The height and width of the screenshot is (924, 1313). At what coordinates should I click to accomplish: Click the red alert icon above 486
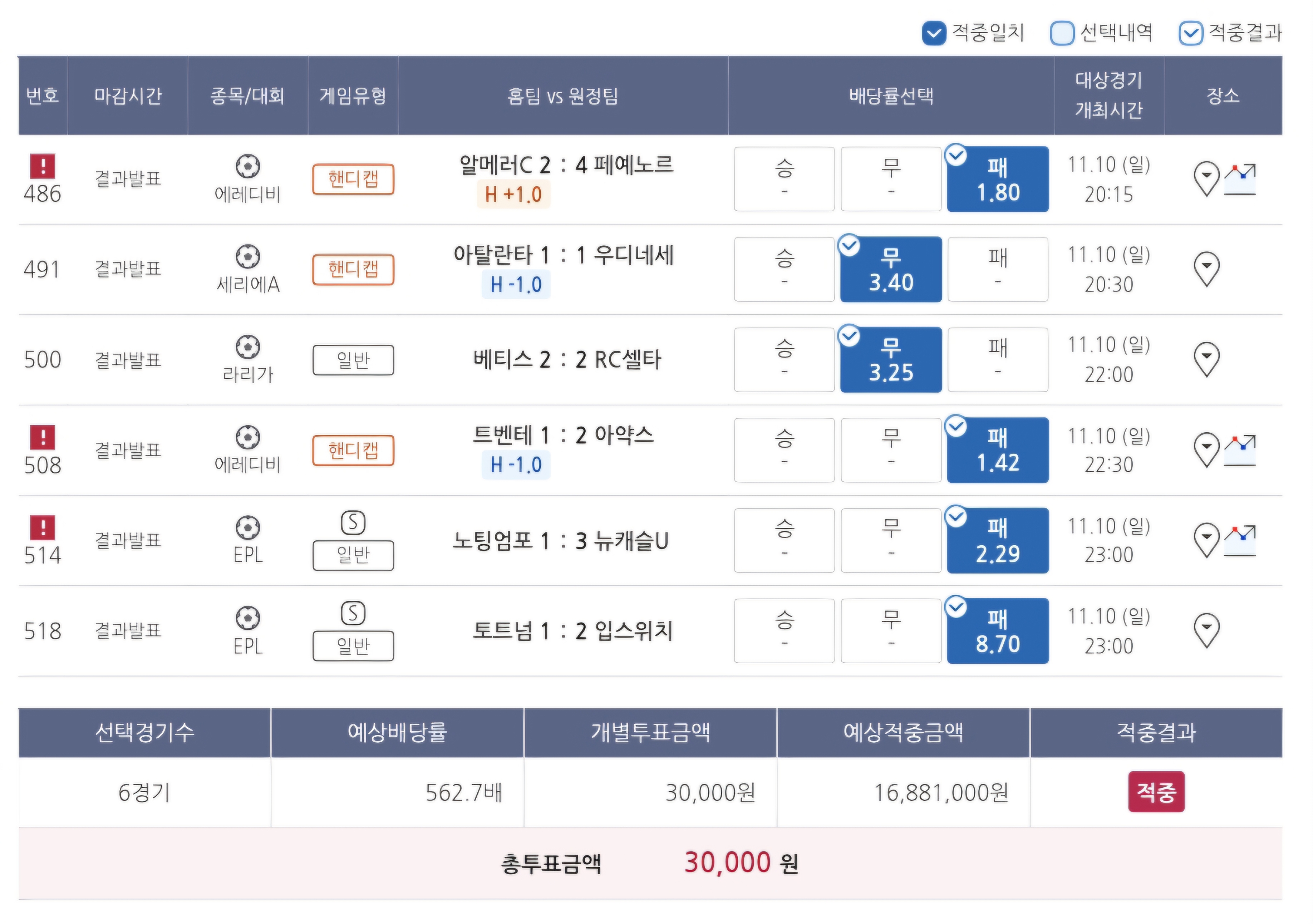[42, 166]
